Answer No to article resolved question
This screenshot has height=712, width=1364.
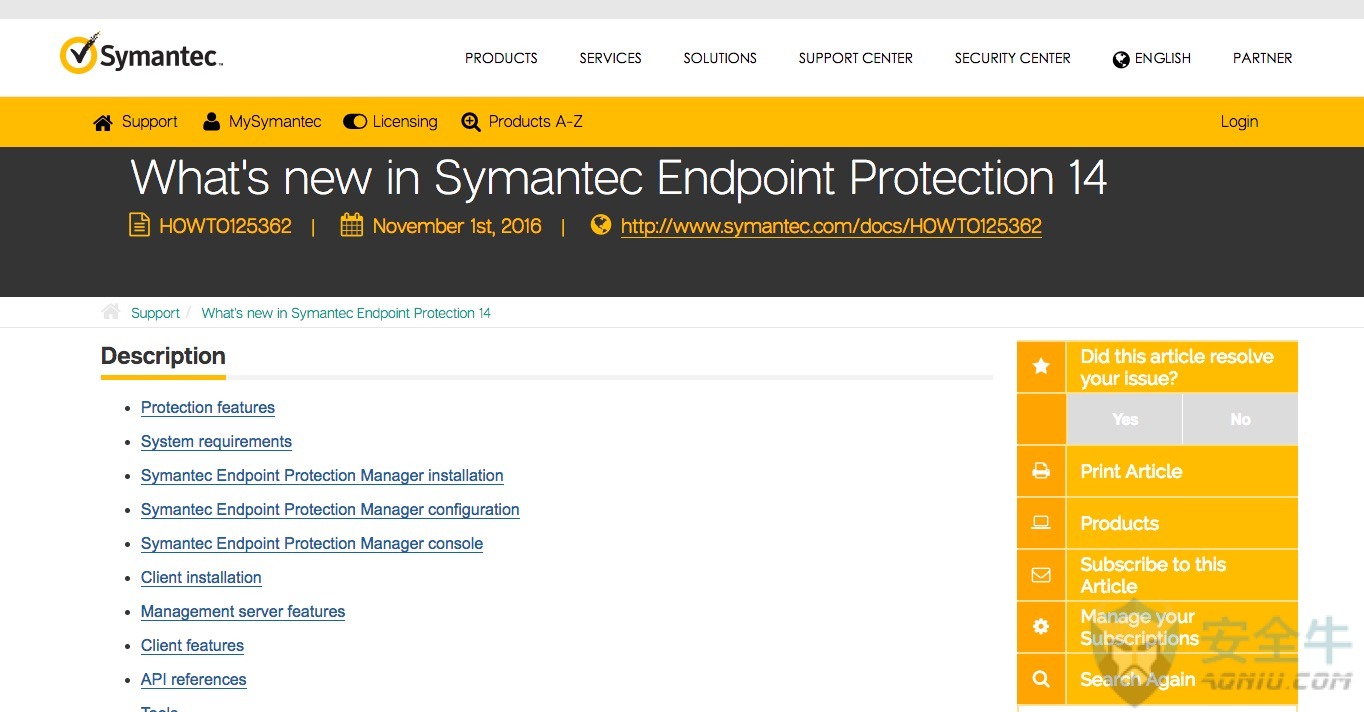point(1240,419)
